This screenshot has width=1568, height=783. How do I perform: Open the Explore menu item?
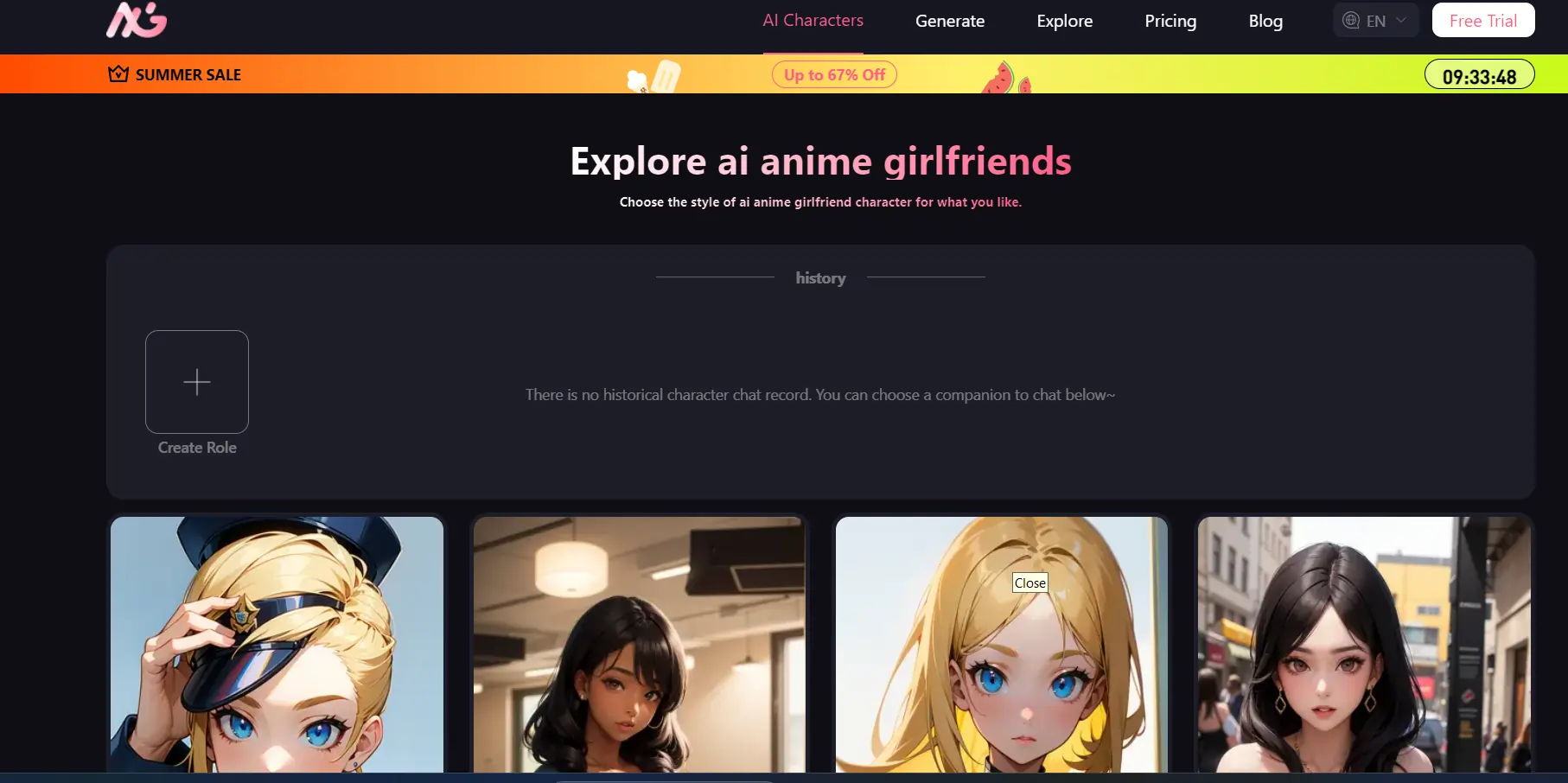tap(1064, 21)
